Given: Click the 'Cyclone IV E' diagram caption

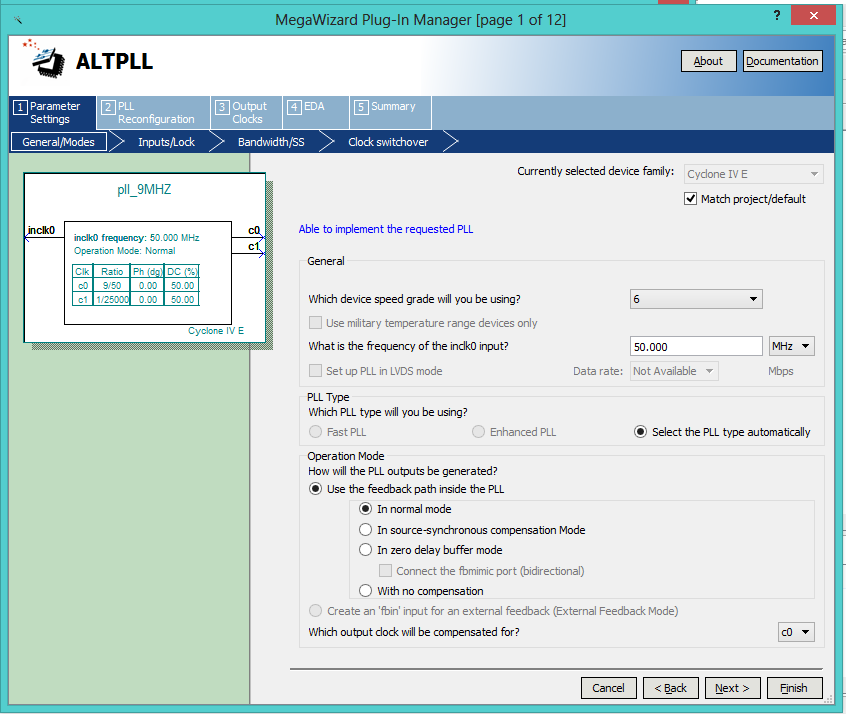Looking at the screenshot, I should 216,330.
